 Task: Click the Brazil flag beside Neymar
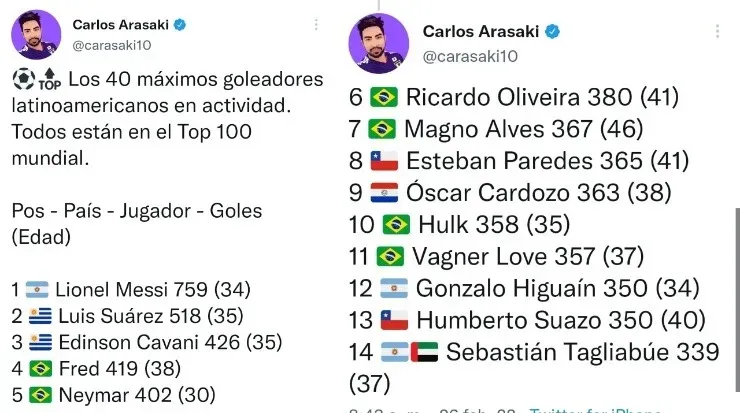39,395
